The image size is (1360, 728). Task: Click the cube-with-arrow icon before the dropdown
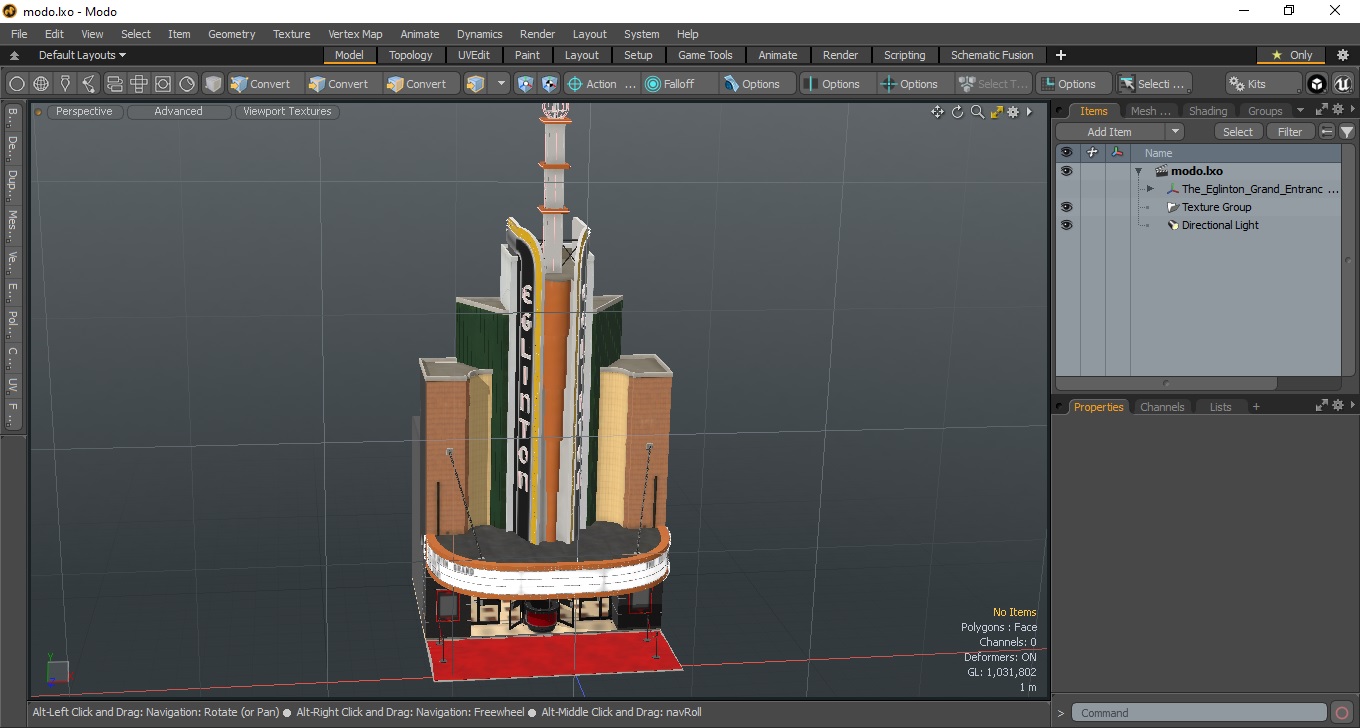click(476, 84)
